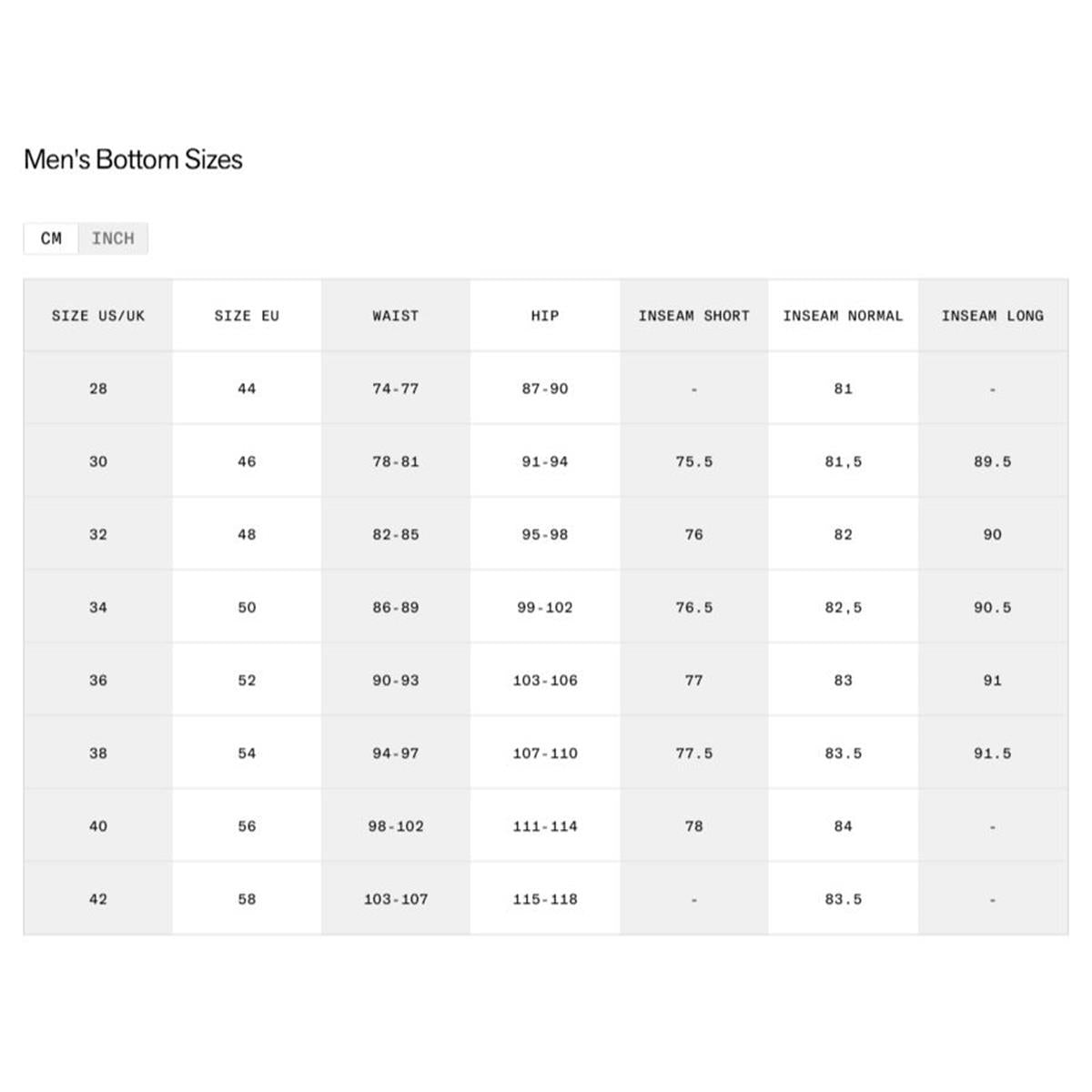Image resolution: width=1092 pixels, height=1092 pixels.
Task: Select US/UK size 42 cell
Action: tap(98, 899)
